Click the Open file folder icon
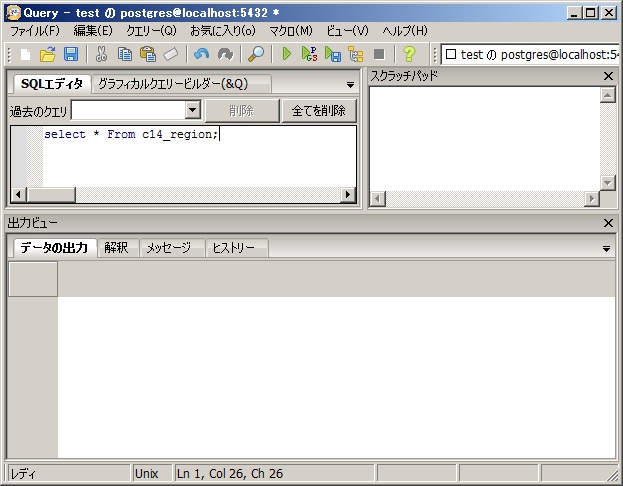The width and height of the screenshot is (623, 486). coord(47,54)
